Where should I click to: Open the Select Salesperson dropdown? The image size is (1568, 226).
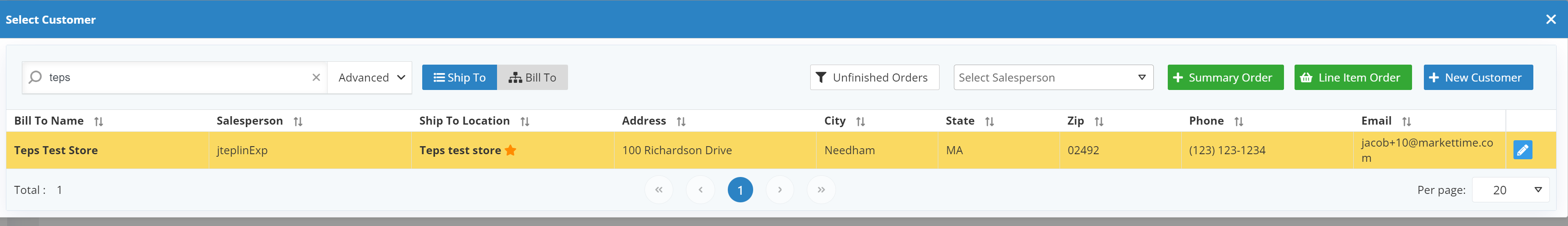1053,77
